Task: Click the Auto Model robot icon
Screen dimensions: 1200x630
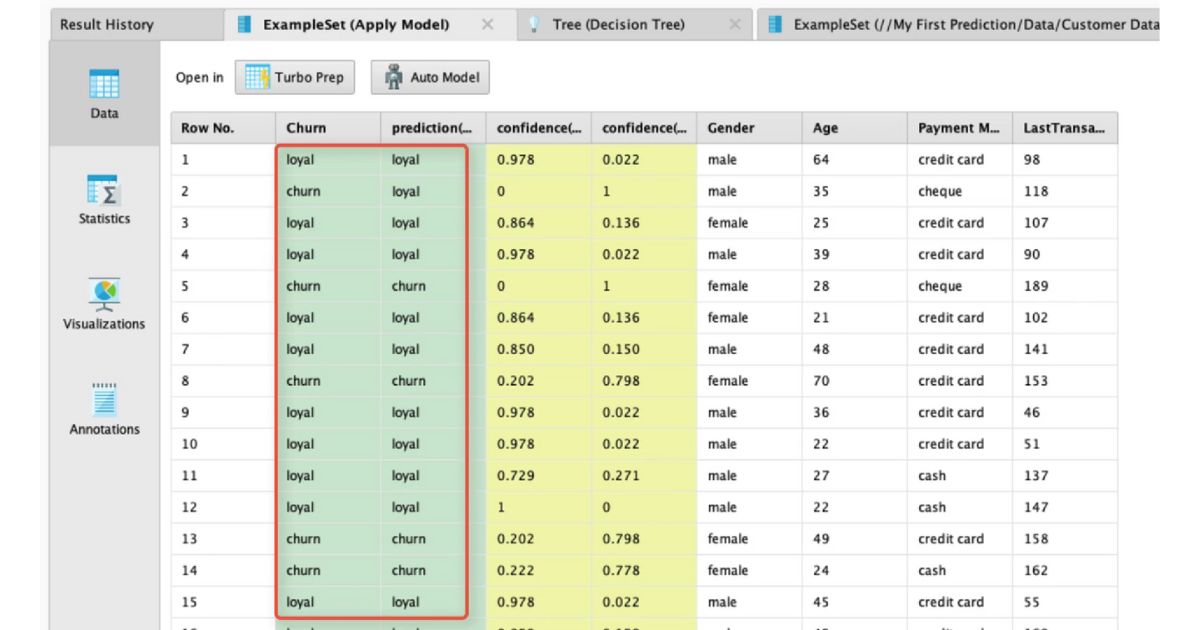Action: pyautogui.click(x=394, y=75)
